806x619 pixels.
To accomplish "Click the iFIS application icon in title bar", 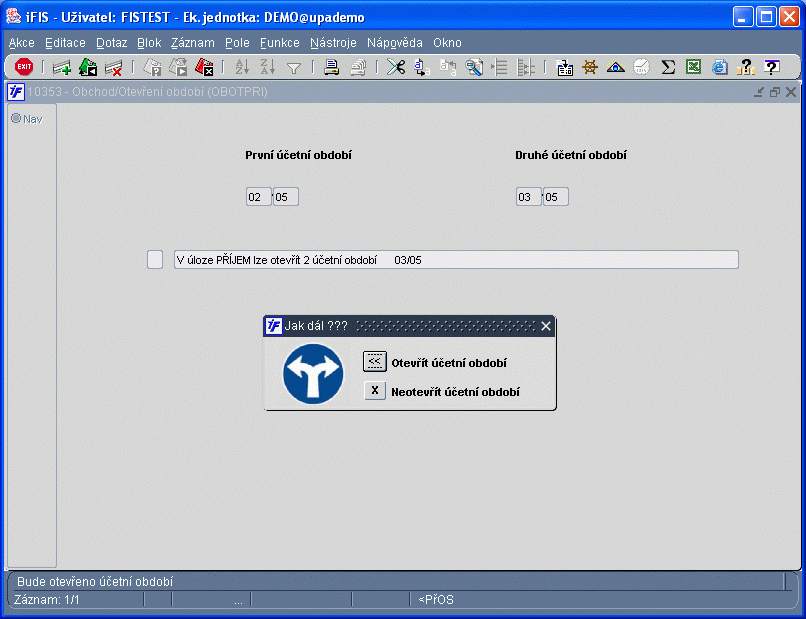I will (13, 17).
